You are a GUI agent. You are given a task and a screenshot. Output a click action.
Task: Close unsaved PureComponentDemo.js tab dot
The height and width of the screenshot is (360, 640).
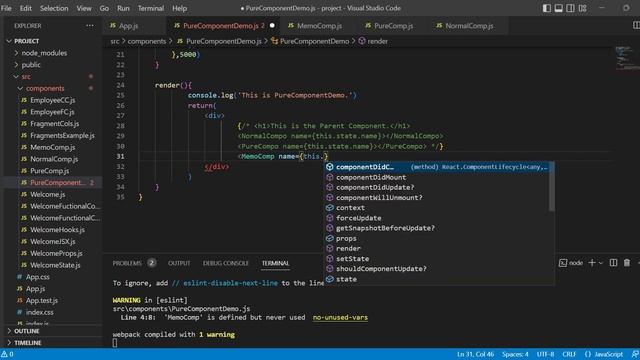pyautogui.click(x=272, y=25)
